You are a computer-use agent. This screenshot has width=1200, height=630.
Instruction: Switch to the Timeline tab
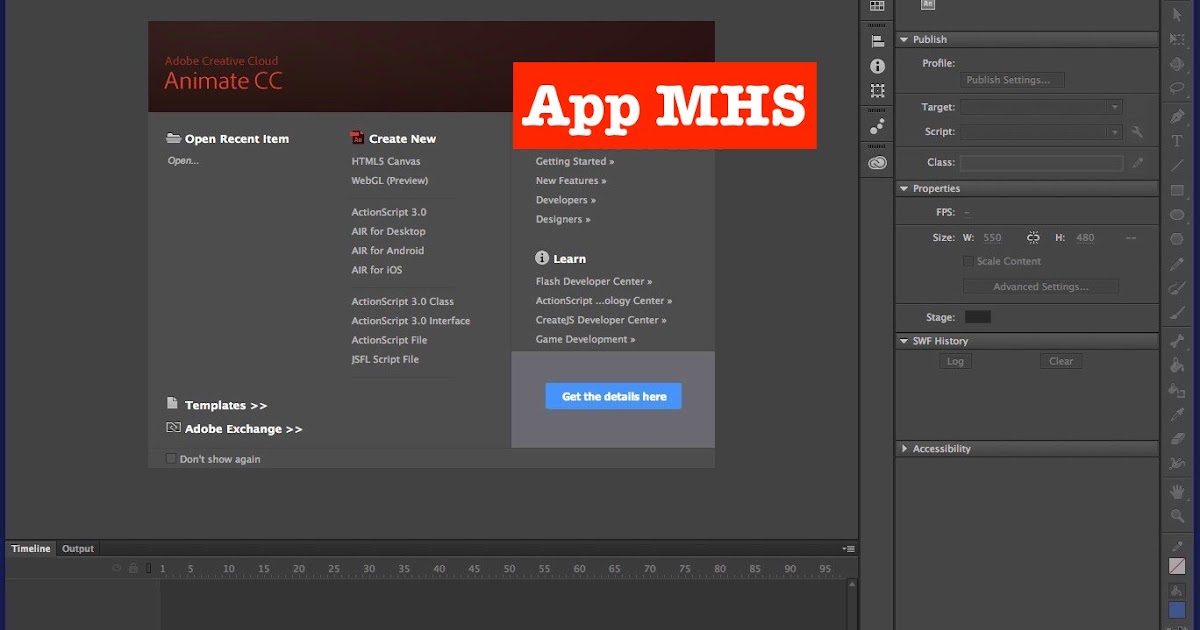(31, 549)
